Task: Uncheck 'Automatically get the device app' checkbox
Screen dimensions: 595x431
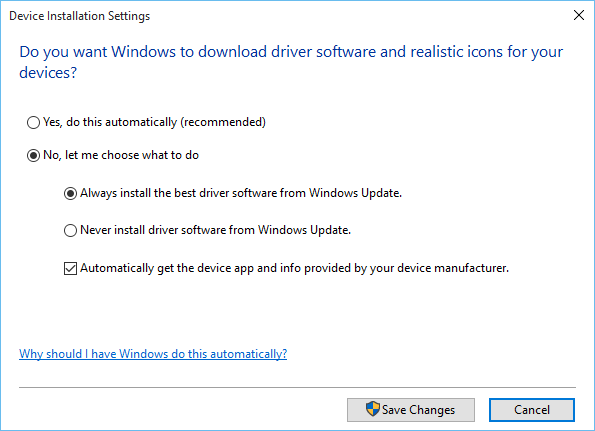Action: 70,268
